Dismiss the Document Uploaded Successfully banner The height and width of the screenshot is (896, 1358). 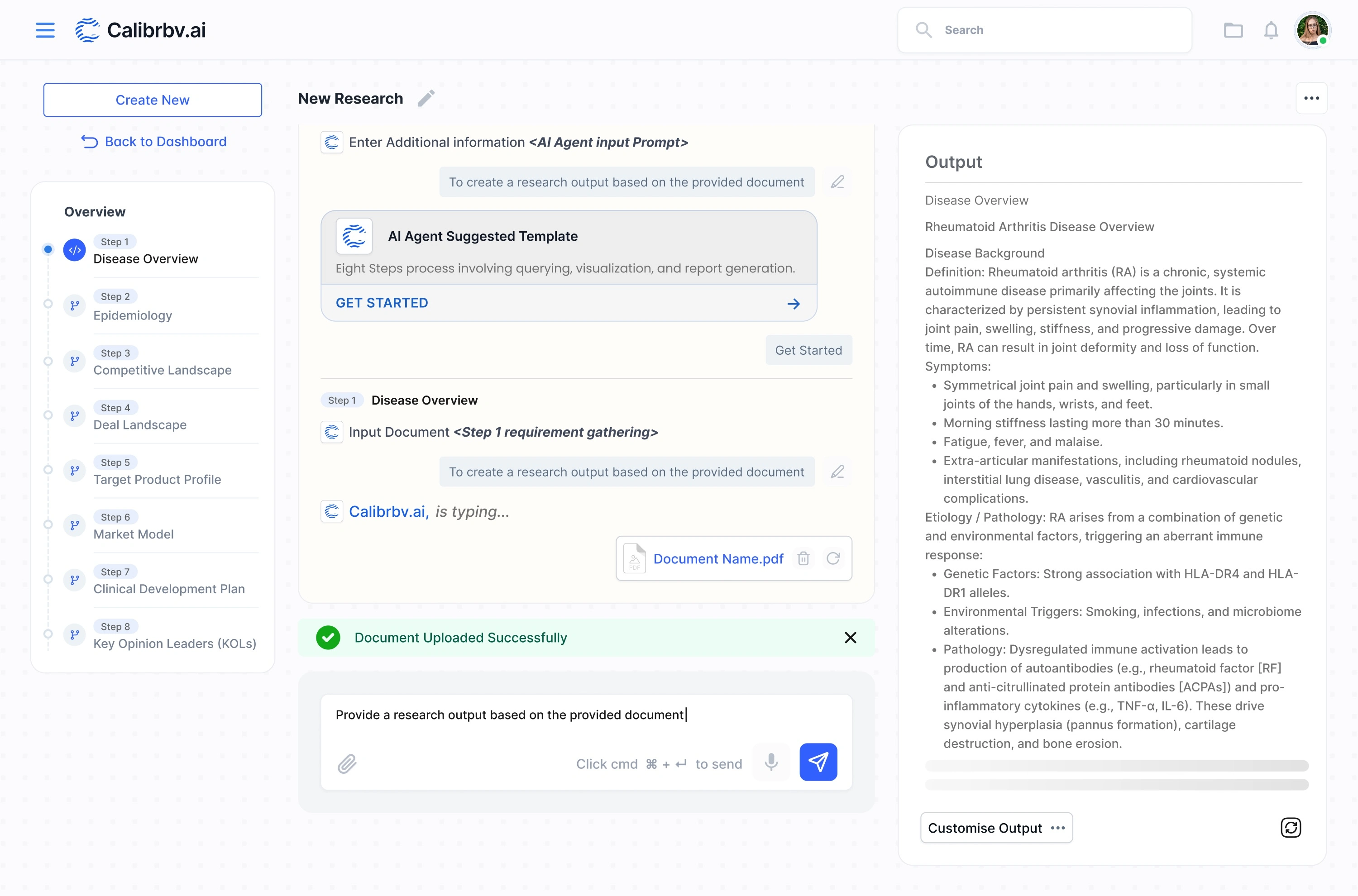(850, 637)
